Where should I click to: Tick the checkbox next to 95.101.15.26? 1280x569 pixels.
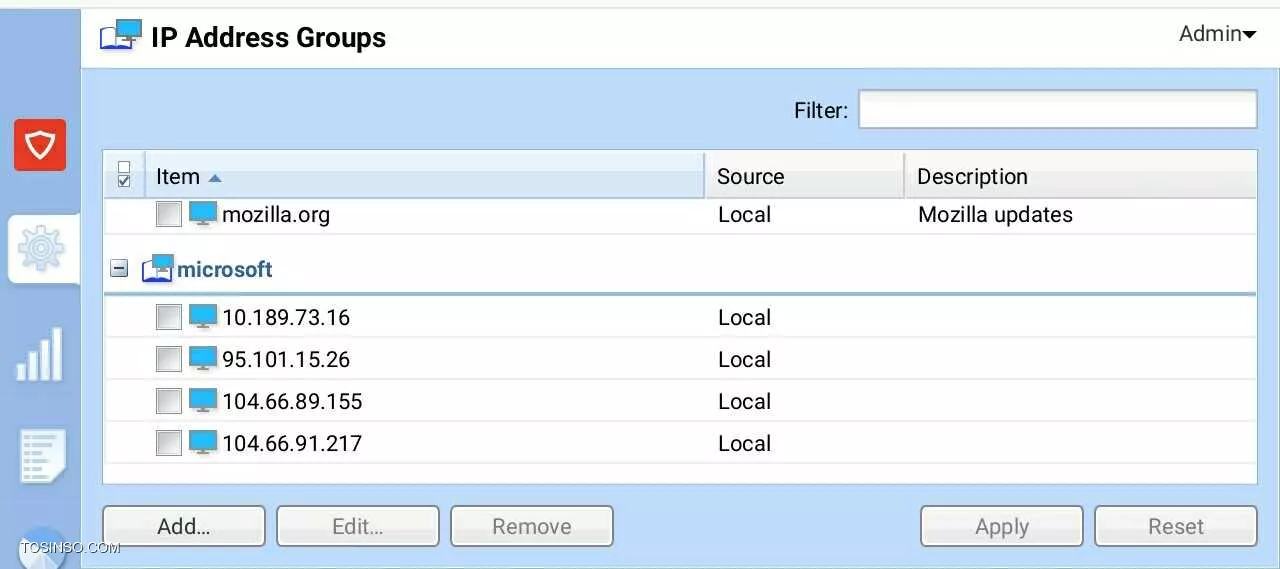pyautogui.click(x=169, y=359)
